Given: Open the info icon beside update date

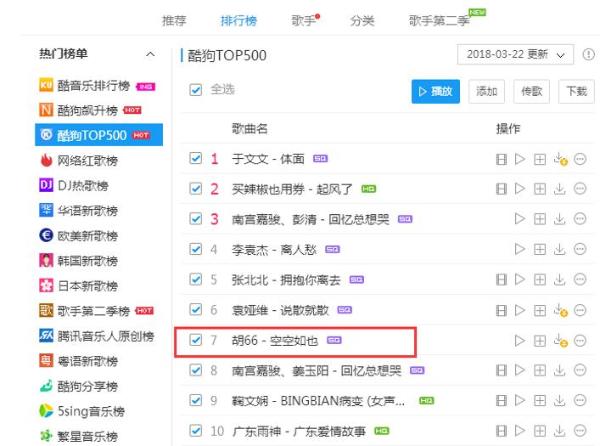Looking at the screenshot, I should (588, 55).
